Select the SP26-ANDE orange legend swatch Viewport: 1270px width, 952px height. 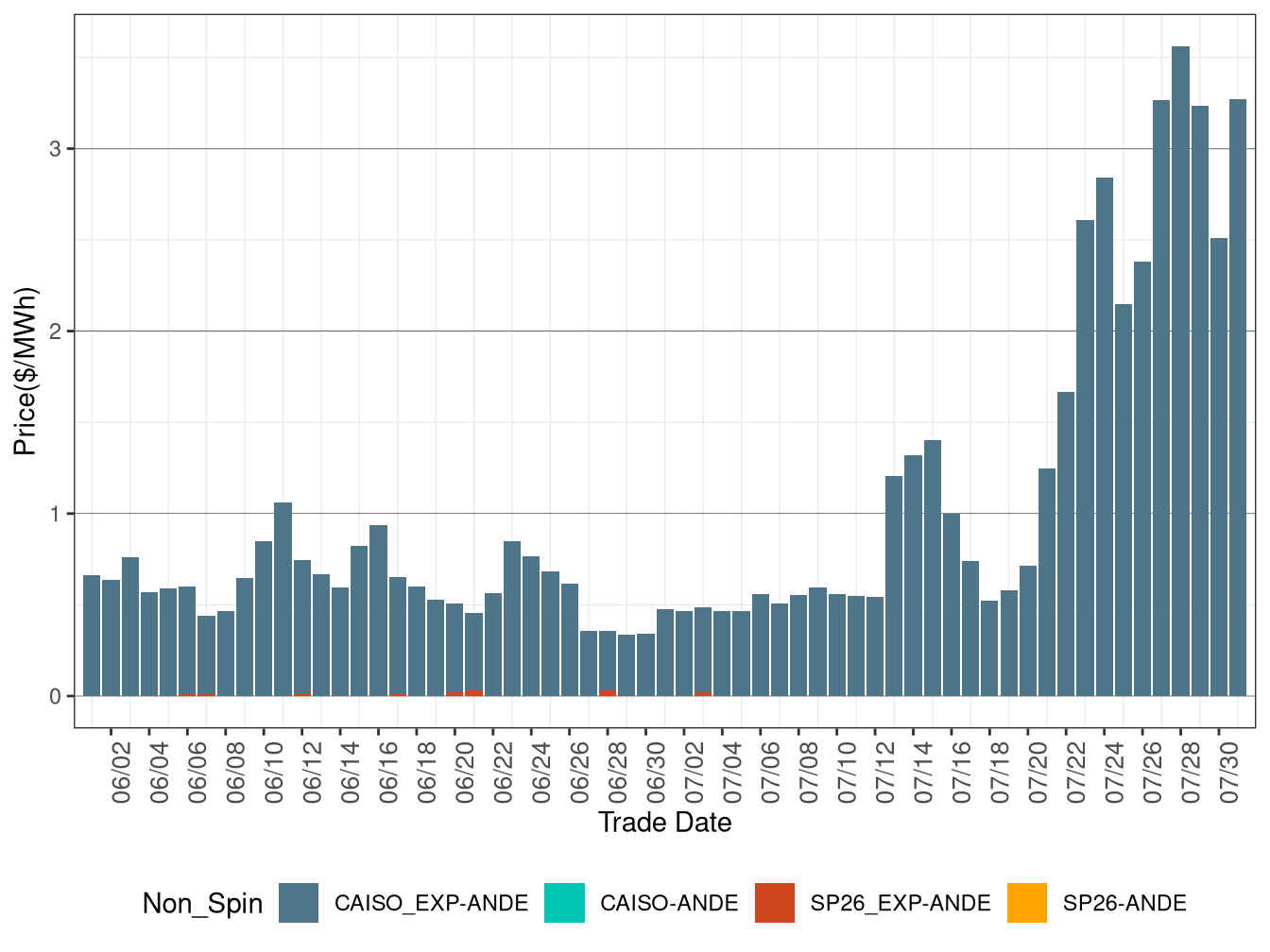1027,903
